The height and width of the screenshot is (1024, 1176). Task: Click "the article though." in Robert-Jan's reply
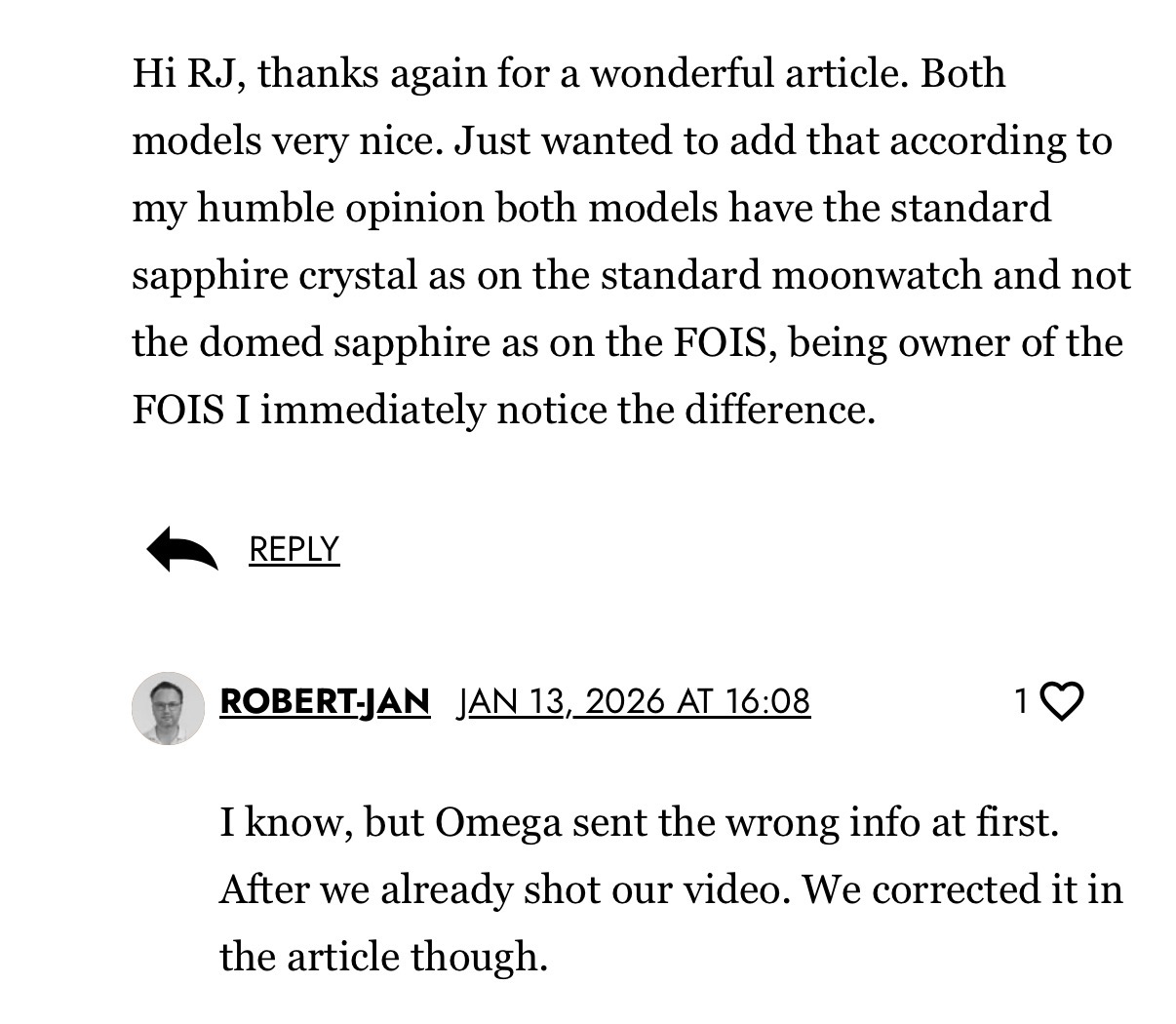click(x=383, y=957)
